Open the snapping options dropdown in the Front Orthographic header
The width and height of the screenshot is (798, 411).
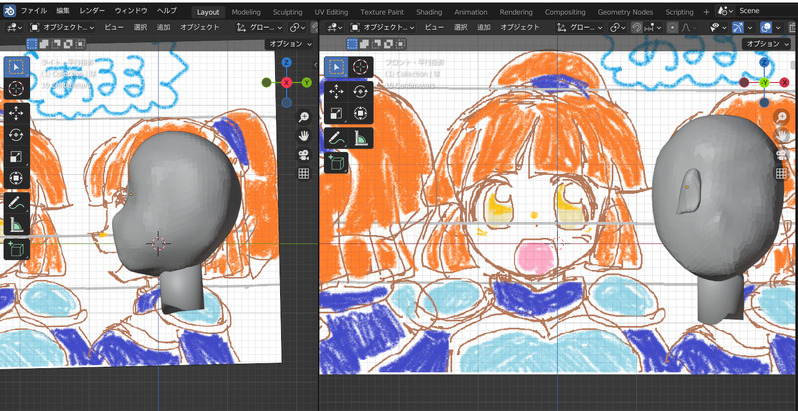coord(650,27)
